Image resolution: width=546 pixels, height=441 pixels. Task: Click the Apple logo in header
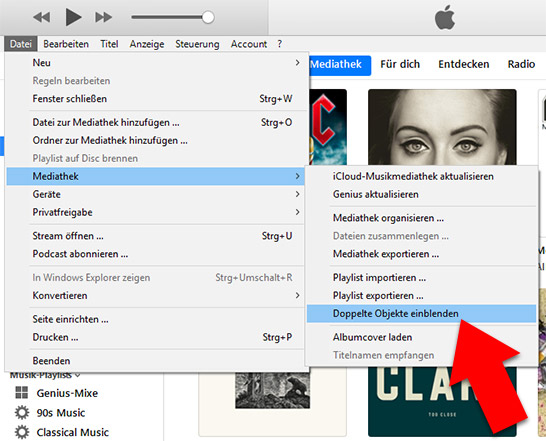tap(445, 17)
